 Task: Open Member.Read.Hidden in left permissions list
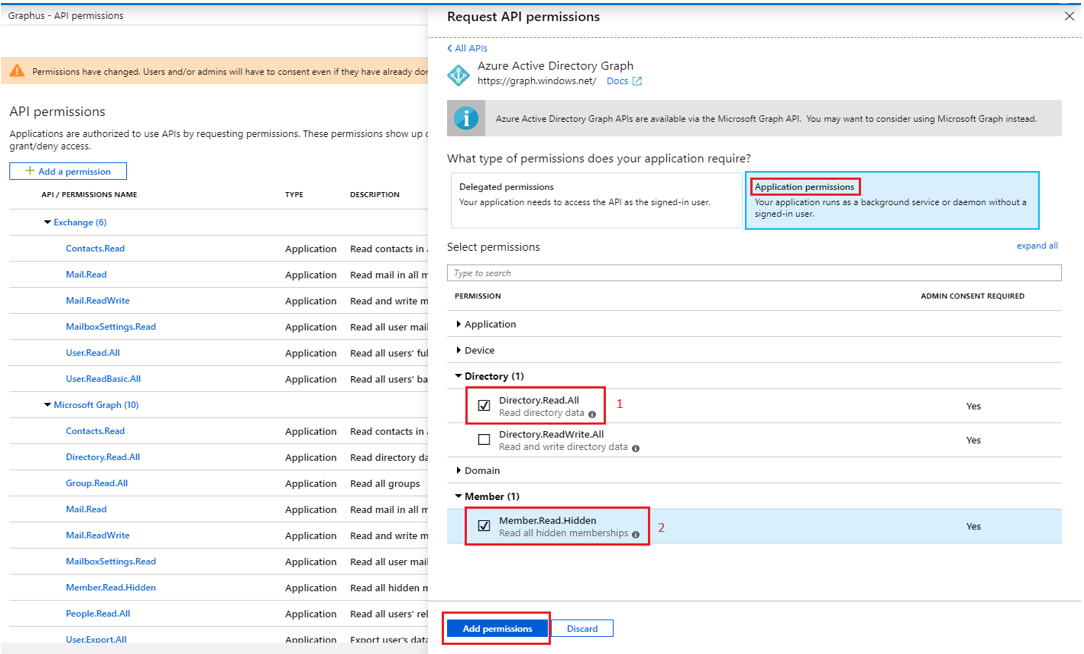pos(111,588)
